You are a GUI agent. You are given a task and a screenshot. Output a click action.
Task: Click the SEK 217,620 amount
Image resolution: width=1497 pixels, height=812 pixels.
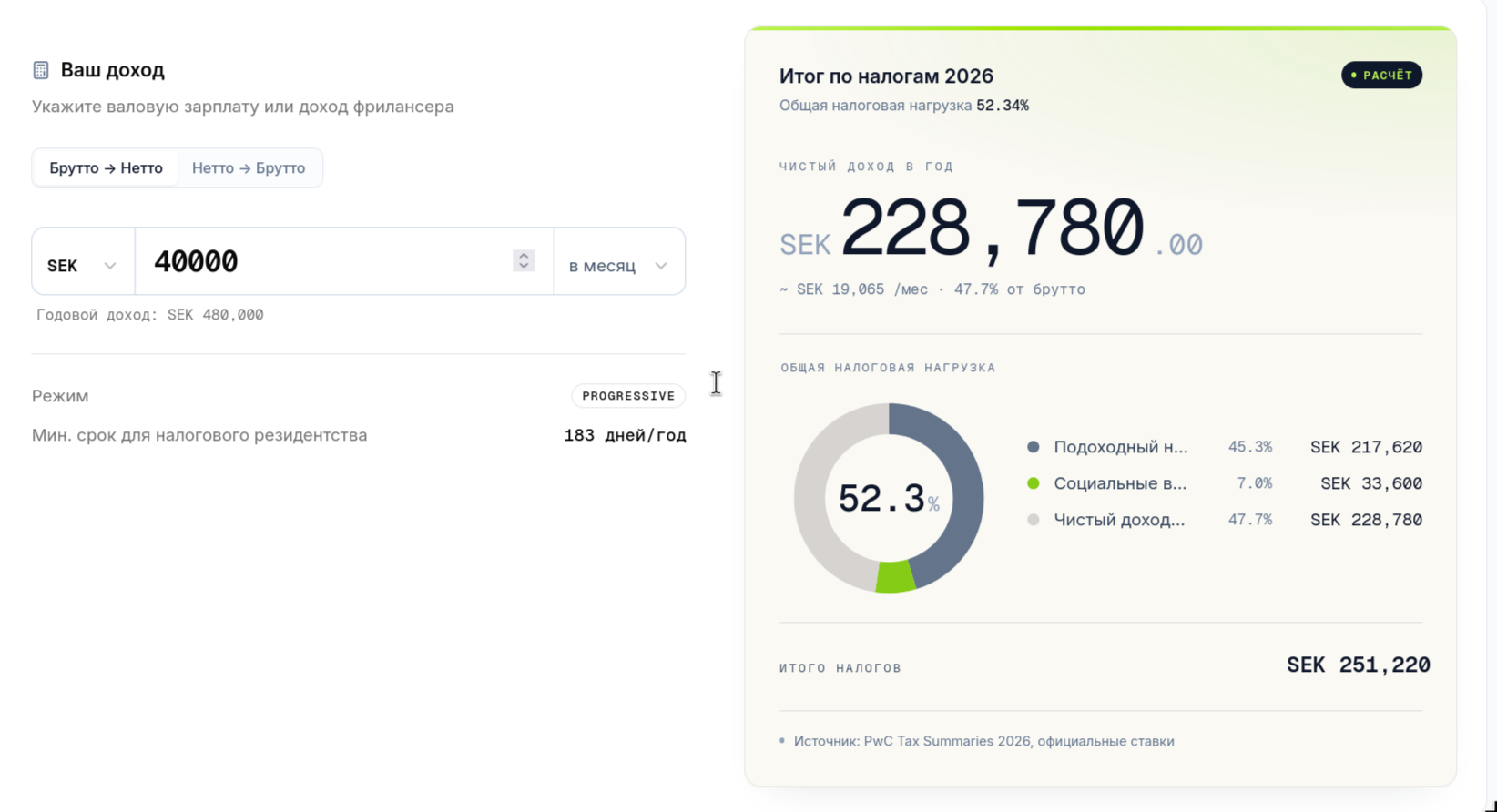tap(1366, 447)
